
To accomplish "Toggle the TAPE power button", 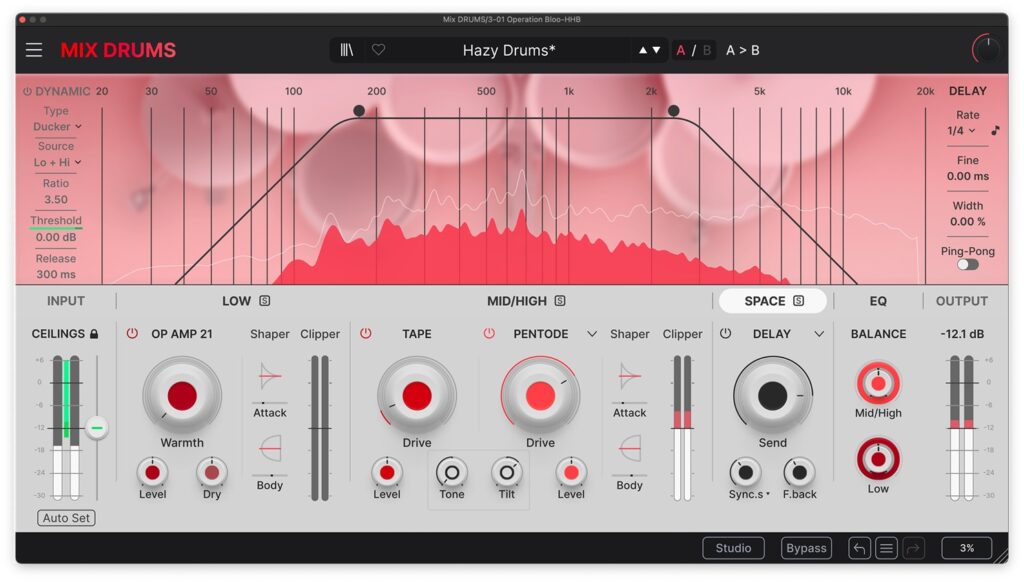I will coord(366,333).
